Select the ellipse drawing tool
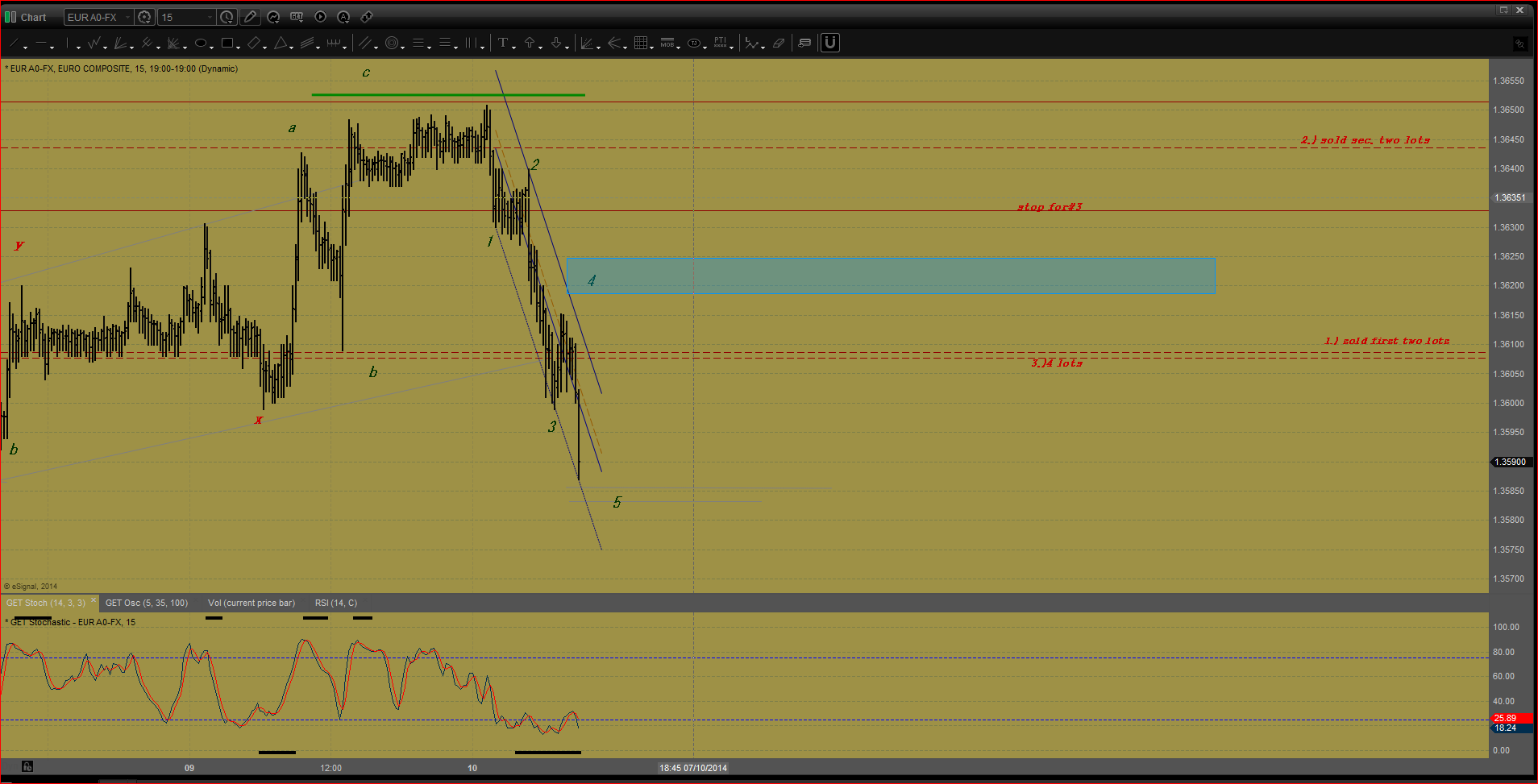 point(200,44)
